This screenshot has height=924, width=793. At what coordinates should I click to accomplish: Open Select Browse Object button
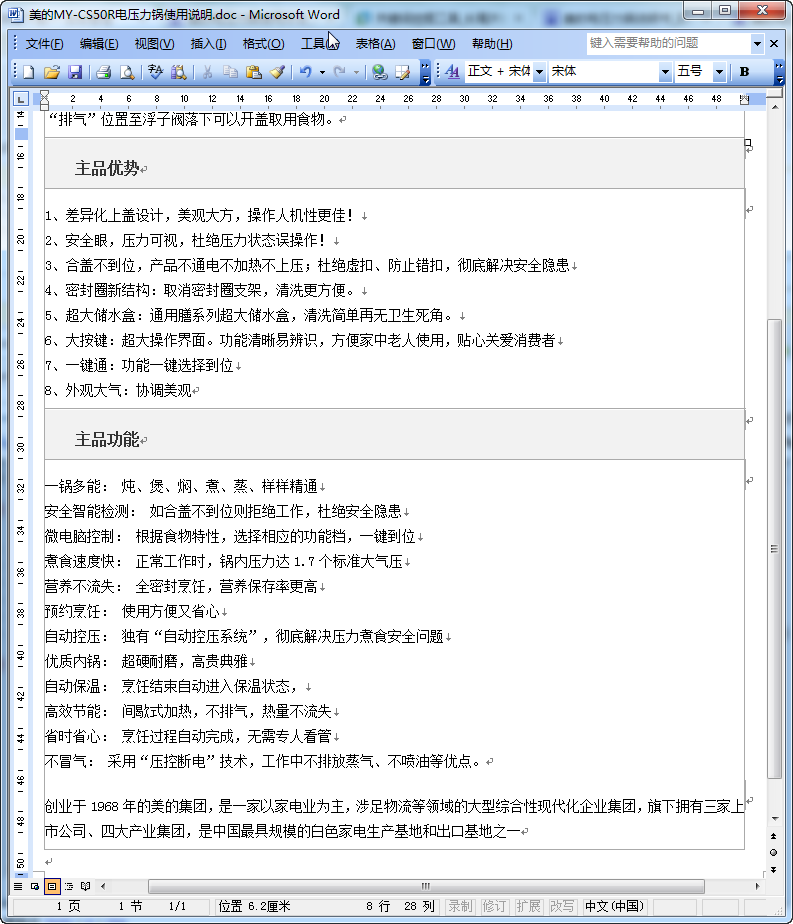click(x=774, y=853)
